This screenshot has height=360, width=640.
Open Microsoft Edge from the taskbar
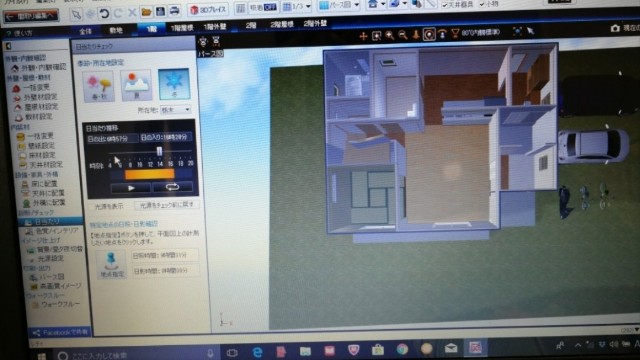click(257, 352)
